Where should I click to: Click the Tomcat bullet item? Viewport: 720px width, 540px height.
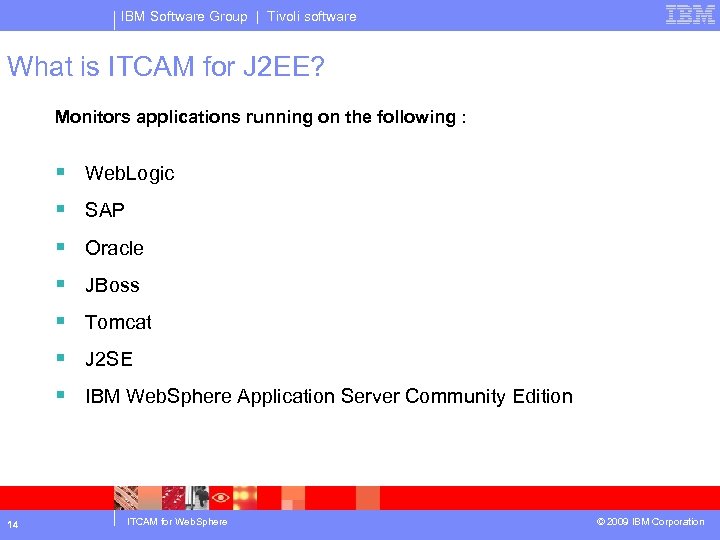click(x=118, y=322)
